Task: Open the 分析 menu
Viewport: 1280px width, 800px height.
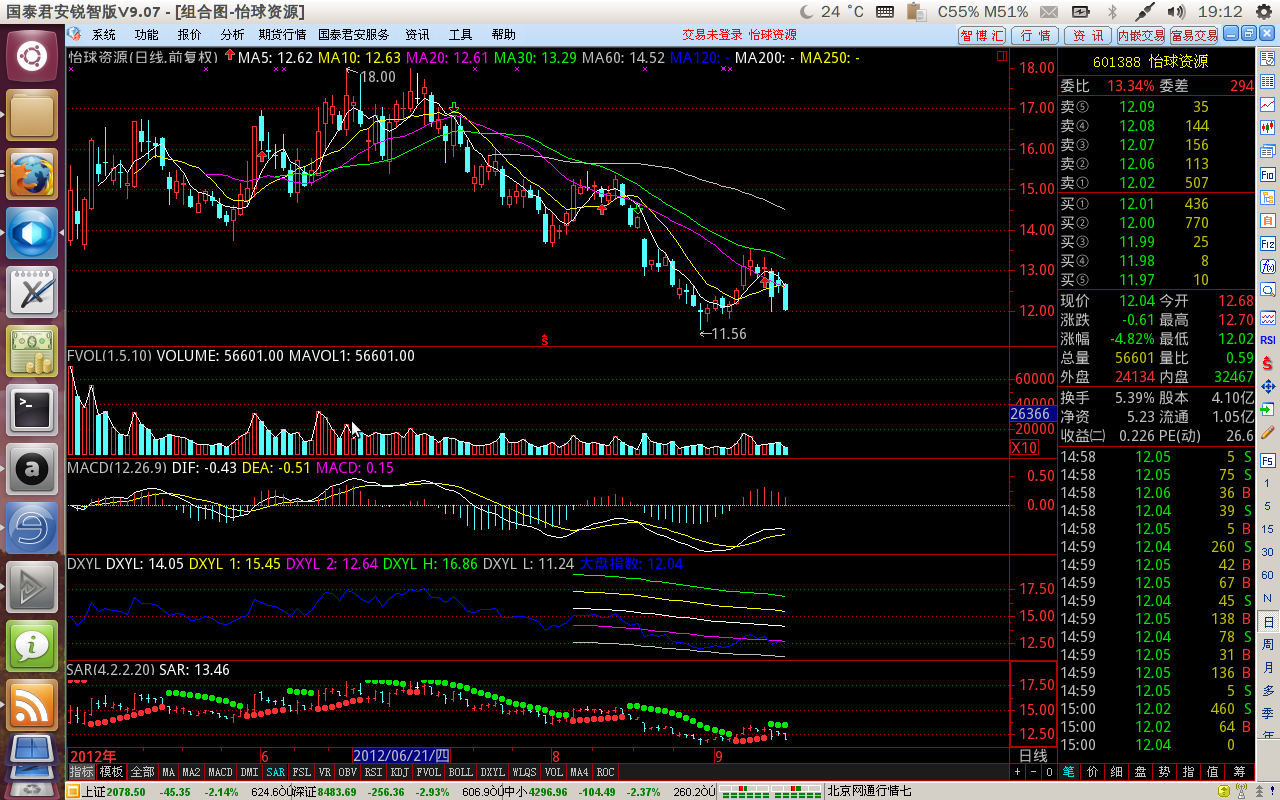Action: tap(232, 34)
